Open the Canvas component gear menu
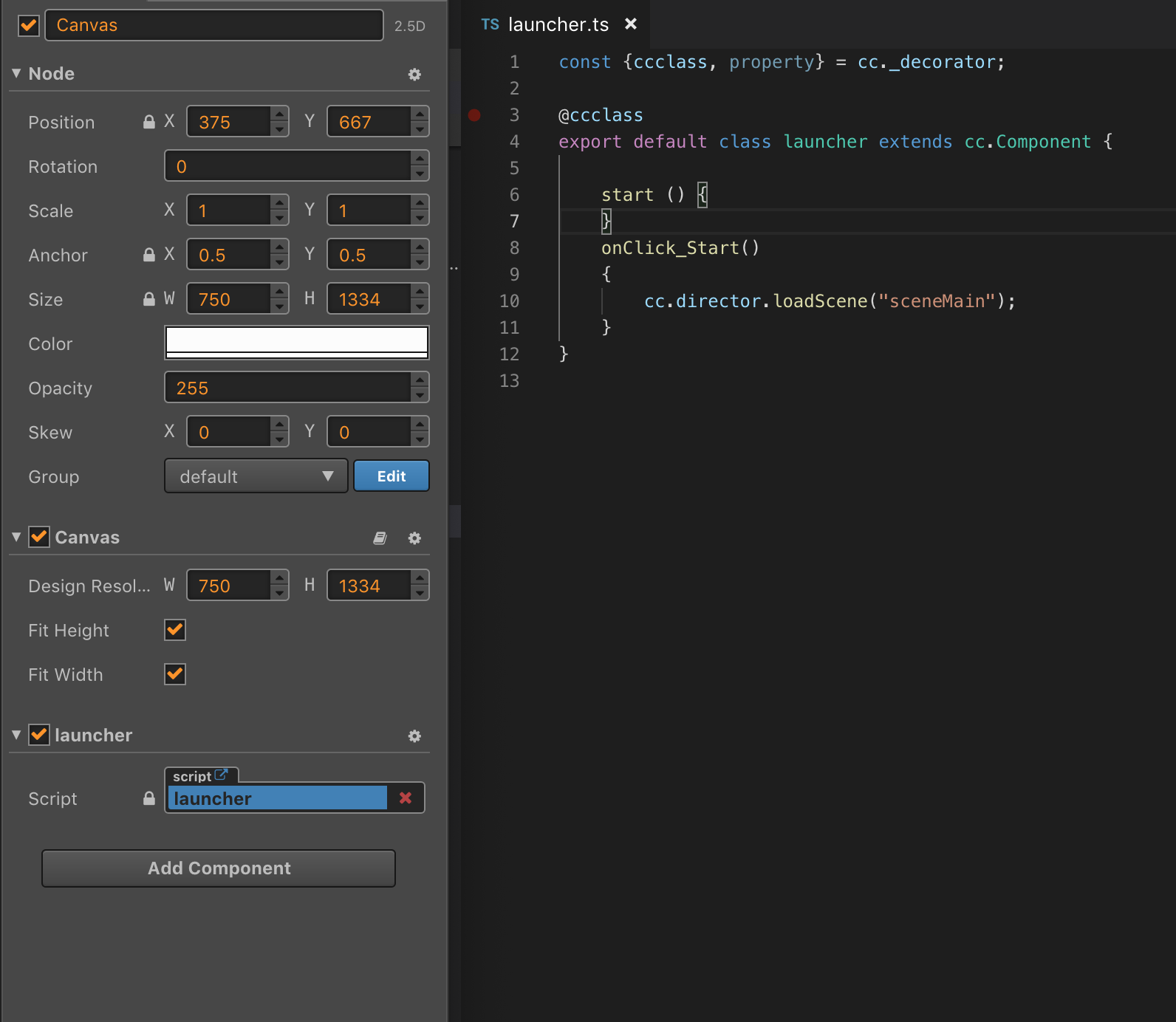This screenshot has width=1176, height=1022. coord(414,538)
